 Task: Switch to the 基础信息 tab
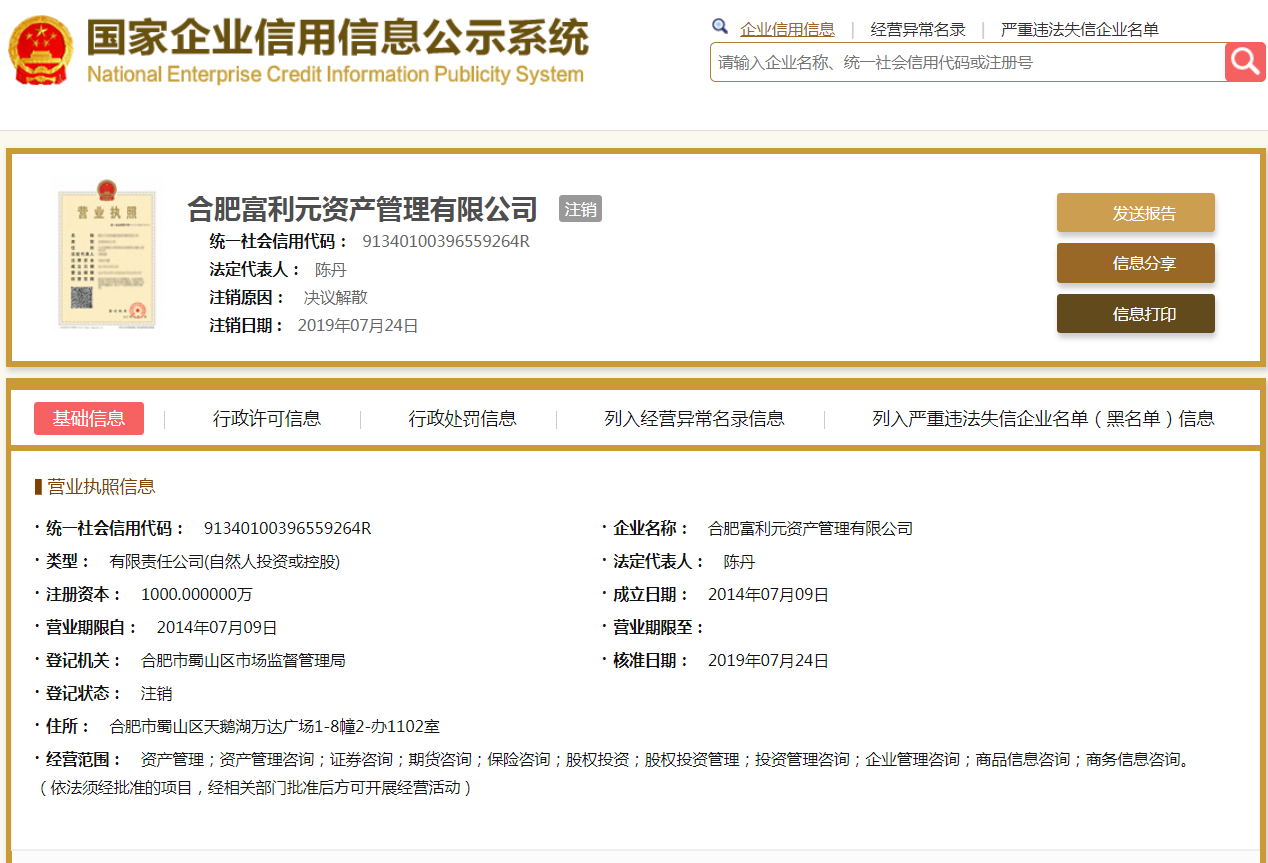click(89, 418)
